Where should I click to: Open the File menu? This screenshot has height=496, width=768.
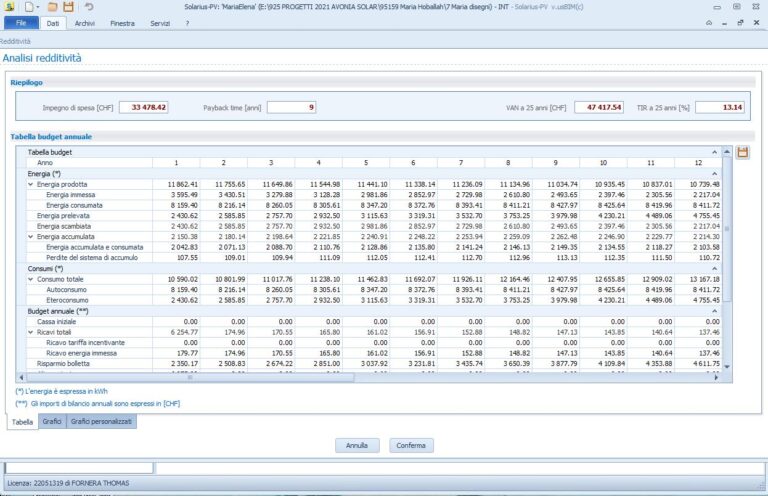point(21,23)
